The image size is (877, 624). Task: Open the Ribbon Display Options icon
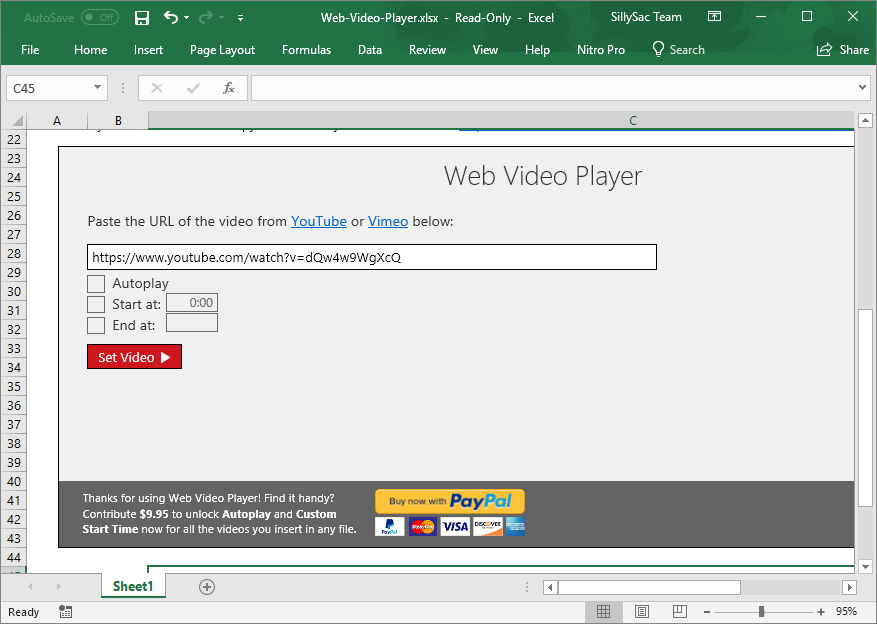tap(714, 16)
